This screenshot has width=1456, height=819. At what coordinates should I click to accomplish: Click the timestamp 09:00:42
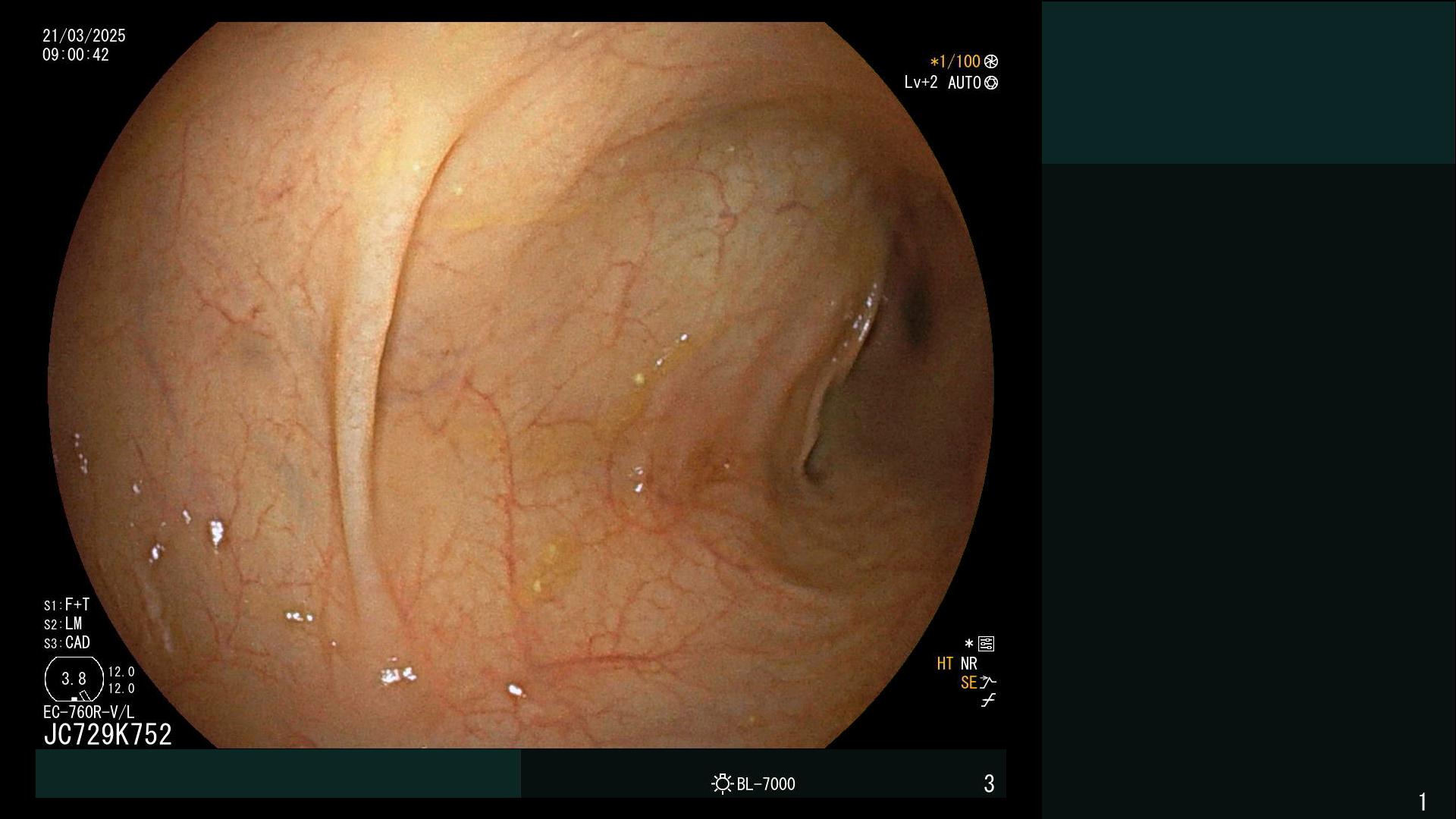(76, 55)
